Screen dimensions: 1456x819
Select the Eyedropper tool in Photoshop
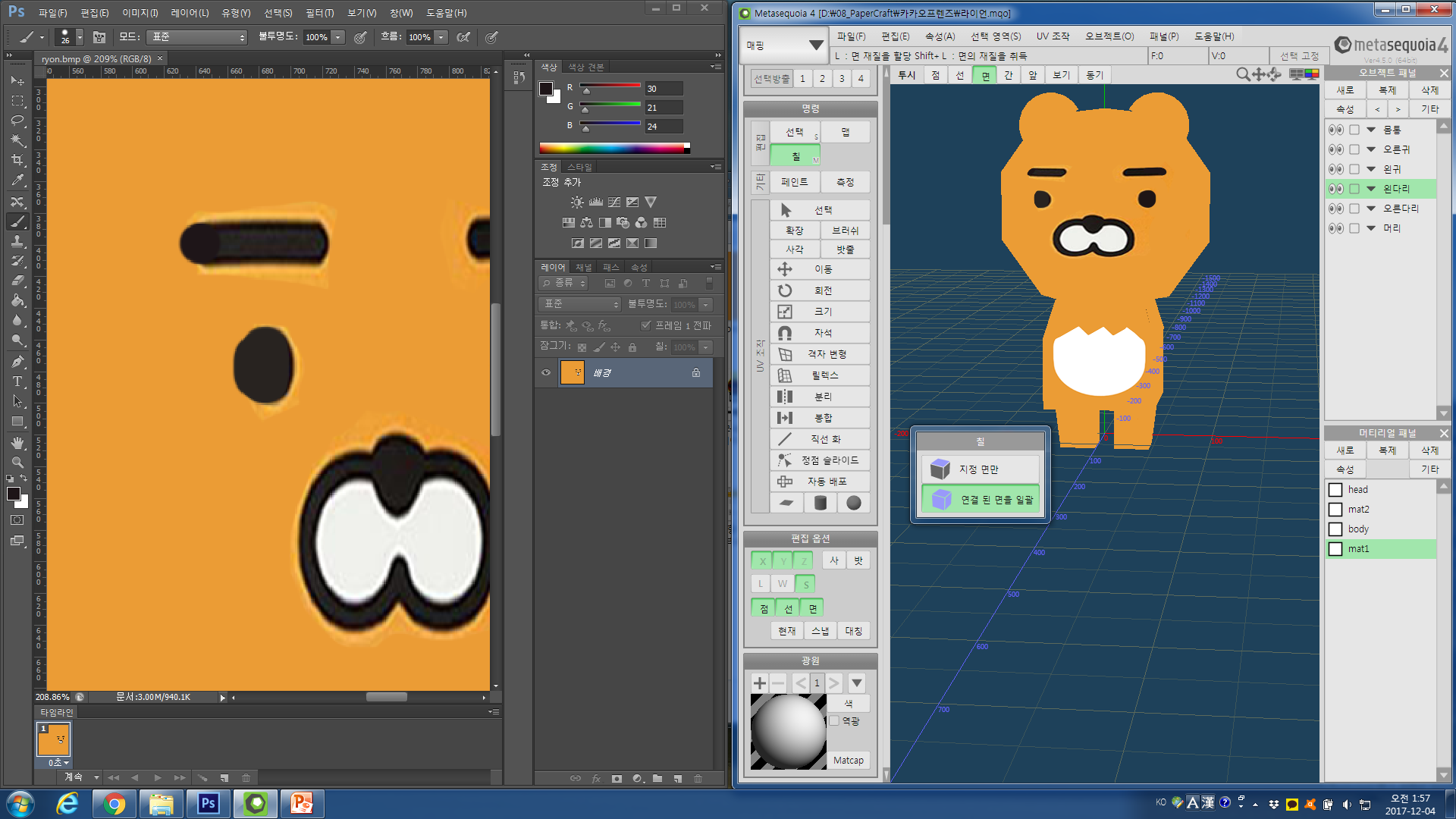coord(17,180)
